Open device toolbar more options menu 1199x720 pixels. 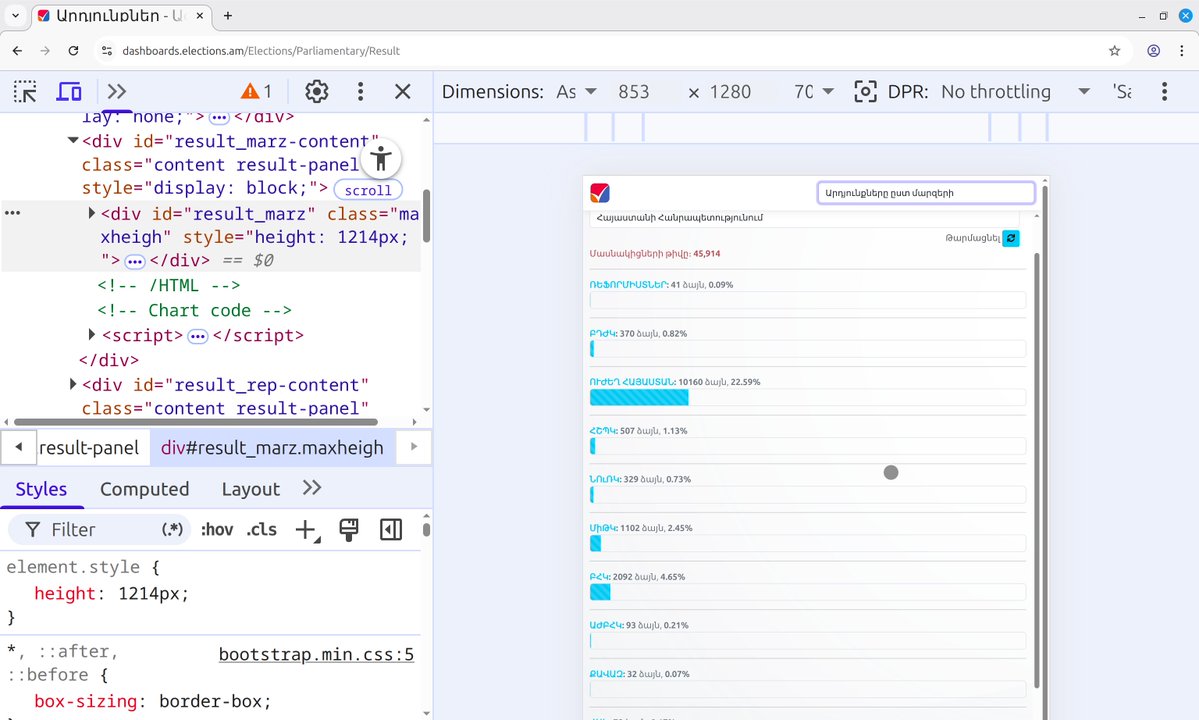(x=1165, y=92)
